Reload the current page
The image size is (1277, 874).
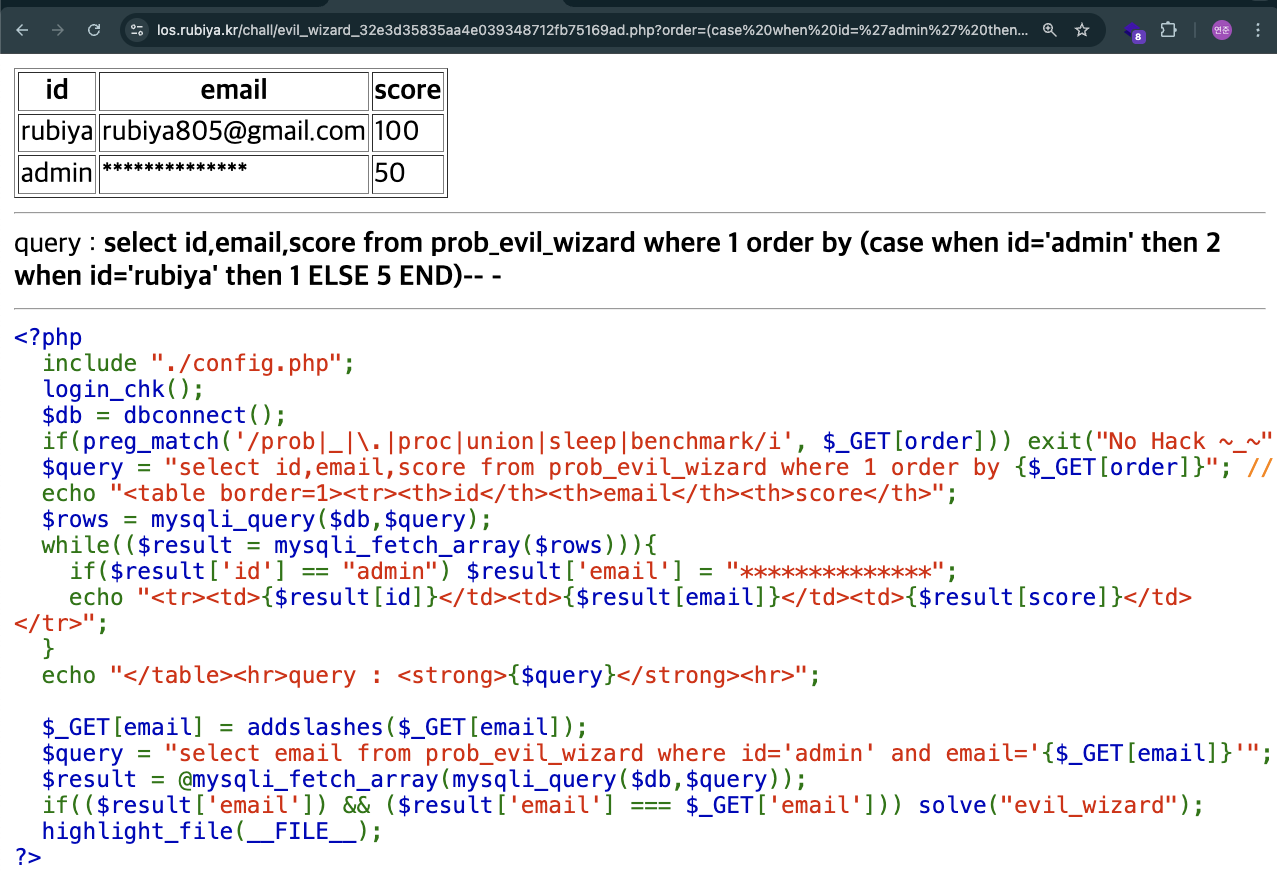[x=94, y=30]
